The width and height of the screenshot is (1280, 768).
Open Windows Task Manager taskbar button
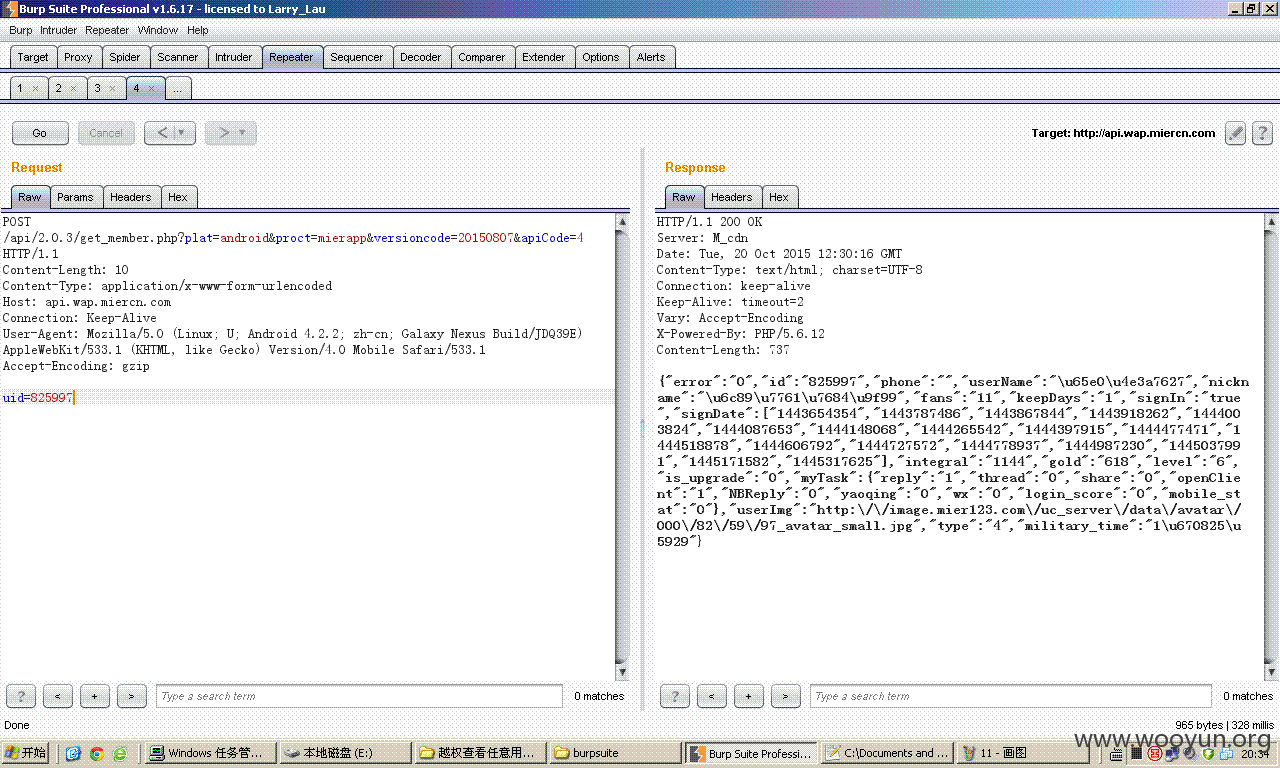209,753
